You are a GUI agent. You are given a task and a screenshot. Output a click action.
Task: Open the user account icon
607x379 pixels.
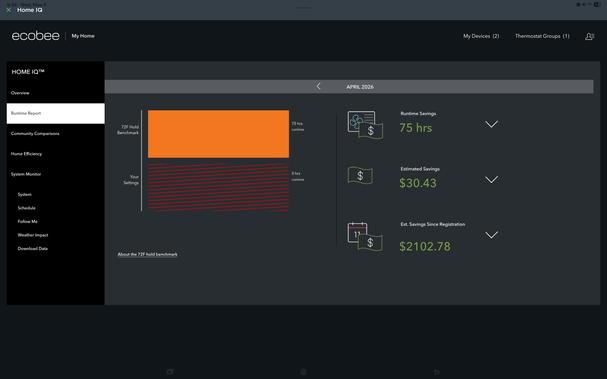589,36
